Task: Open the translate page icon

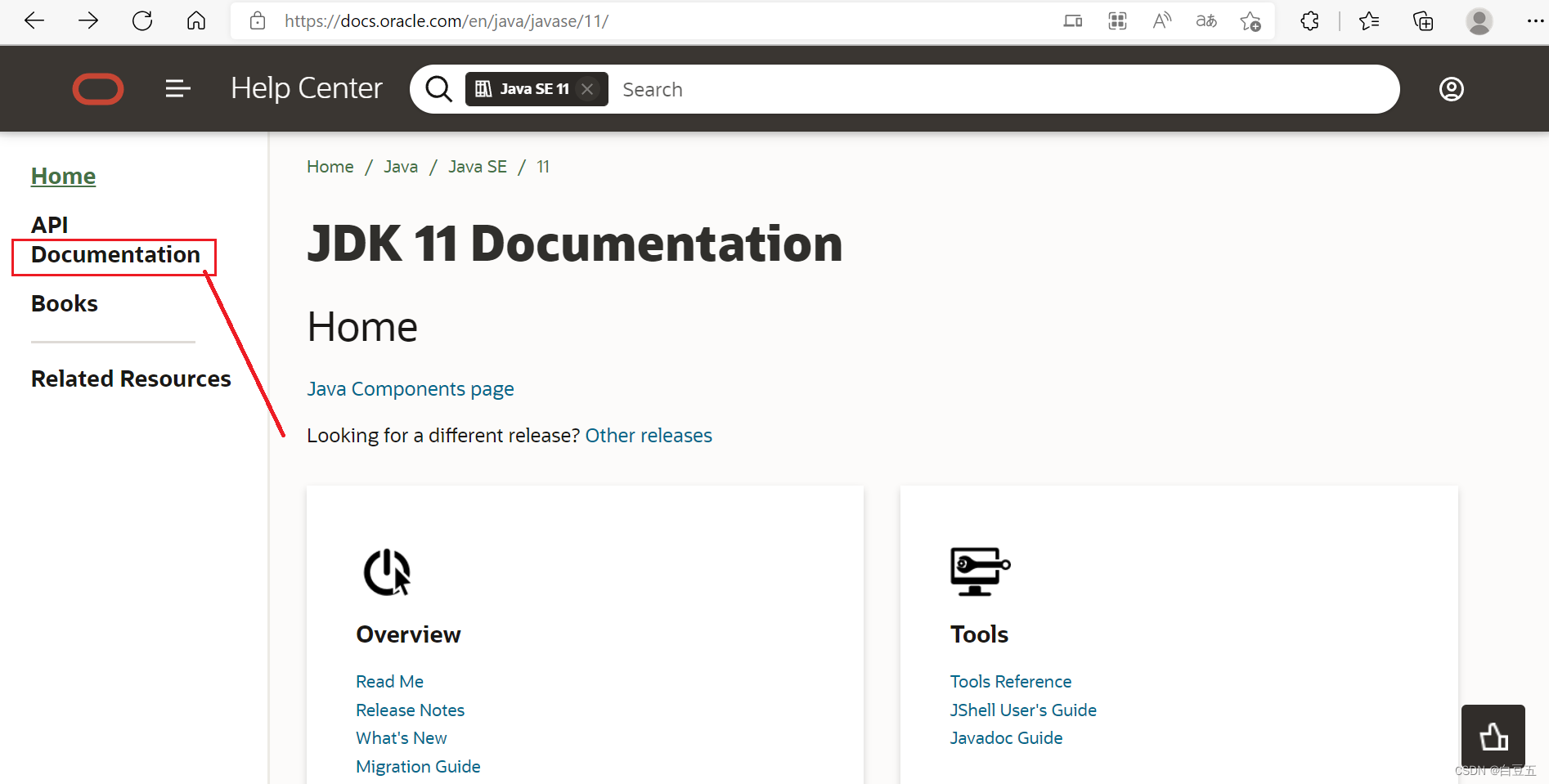Action: coord(1206,21)
